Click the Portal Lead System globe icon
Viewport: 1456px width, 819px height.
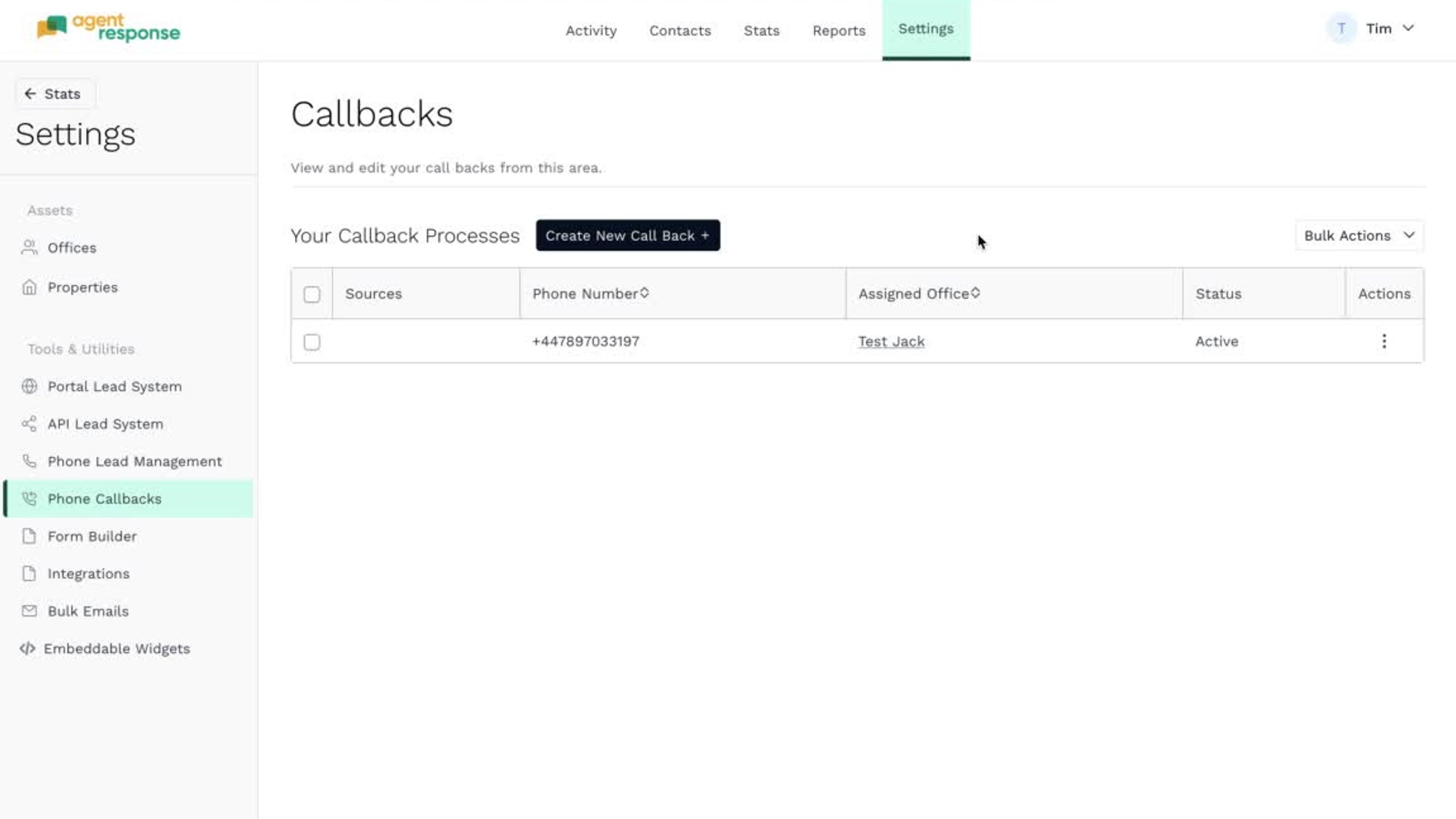pyautogui.click(x=29, y=386)
